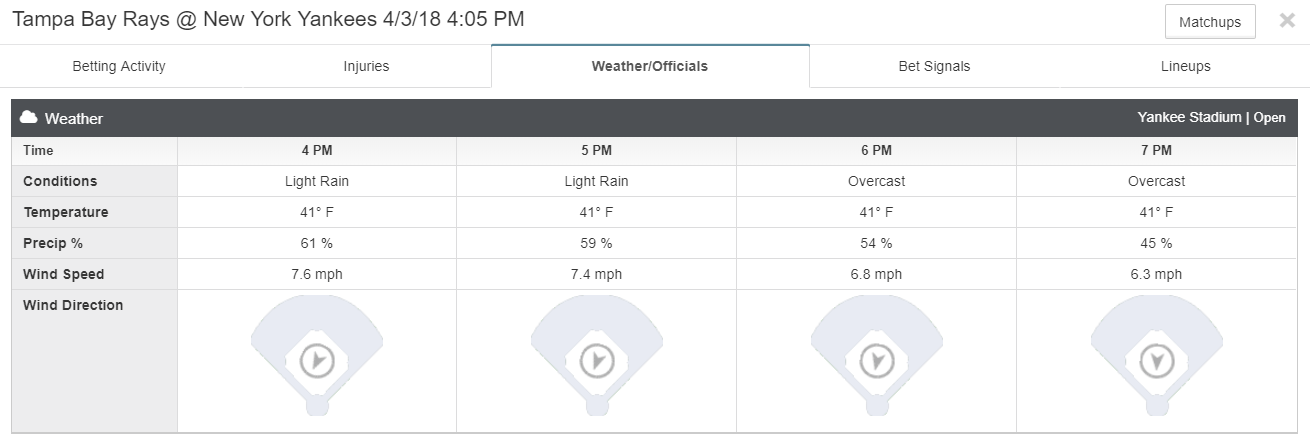The width and height of the screenshot is (1310, 443).
Task: Switch to the Betting Activity tab
Action: coord(119,66)
